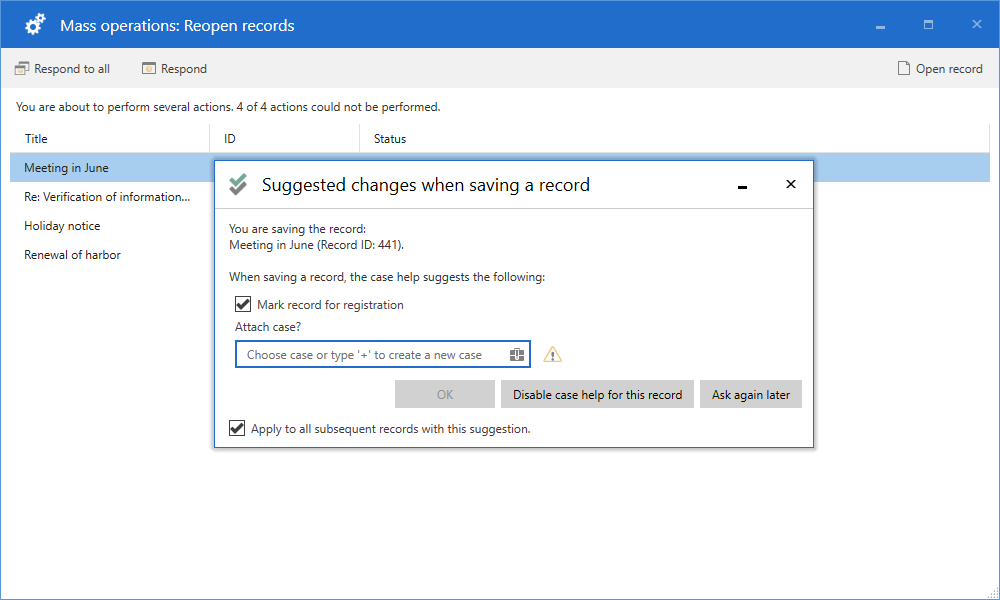The width and height of the screenshot is (1000, 600).
Task: Select the Renewal of harbor row
Action: point(73,255)
